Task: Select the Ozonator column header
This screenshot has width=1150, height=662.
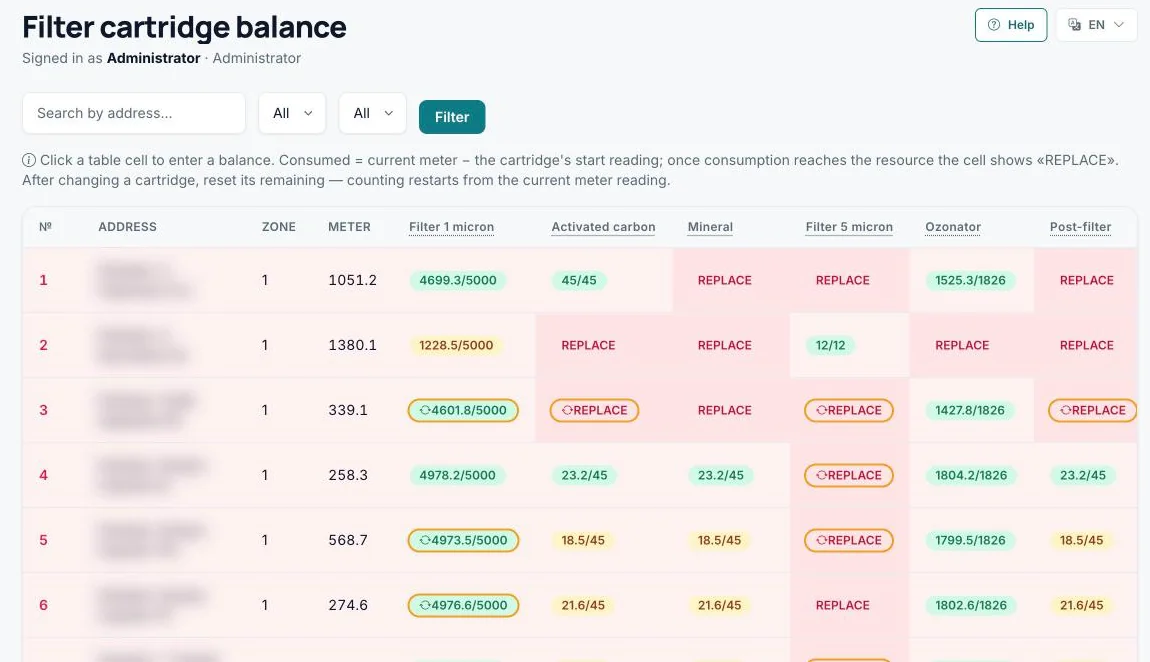Action: [x=953, y=227]
